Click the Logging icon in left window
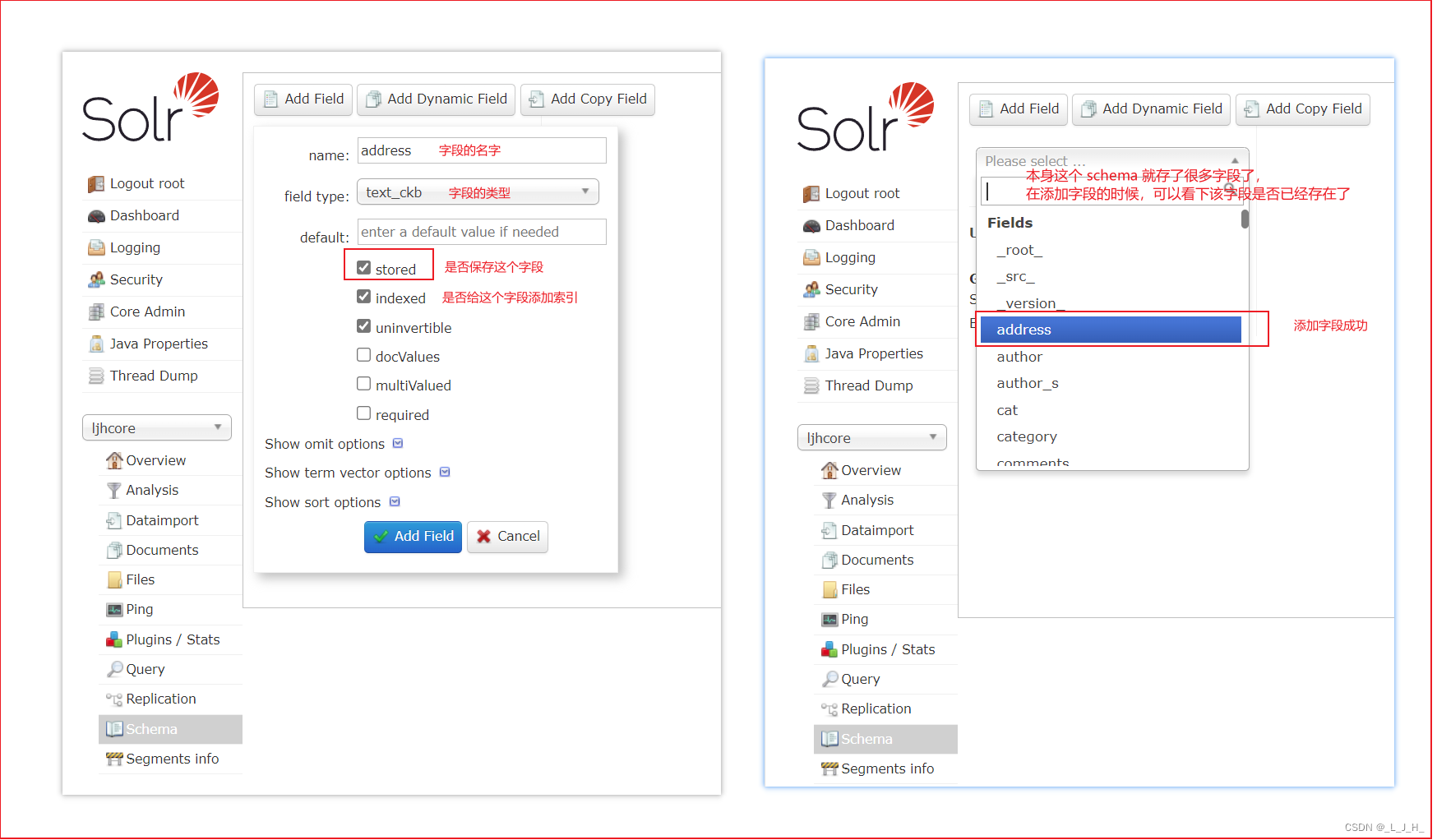The width and height of the screenshot is (1437, 840). (x=96, y=248)
